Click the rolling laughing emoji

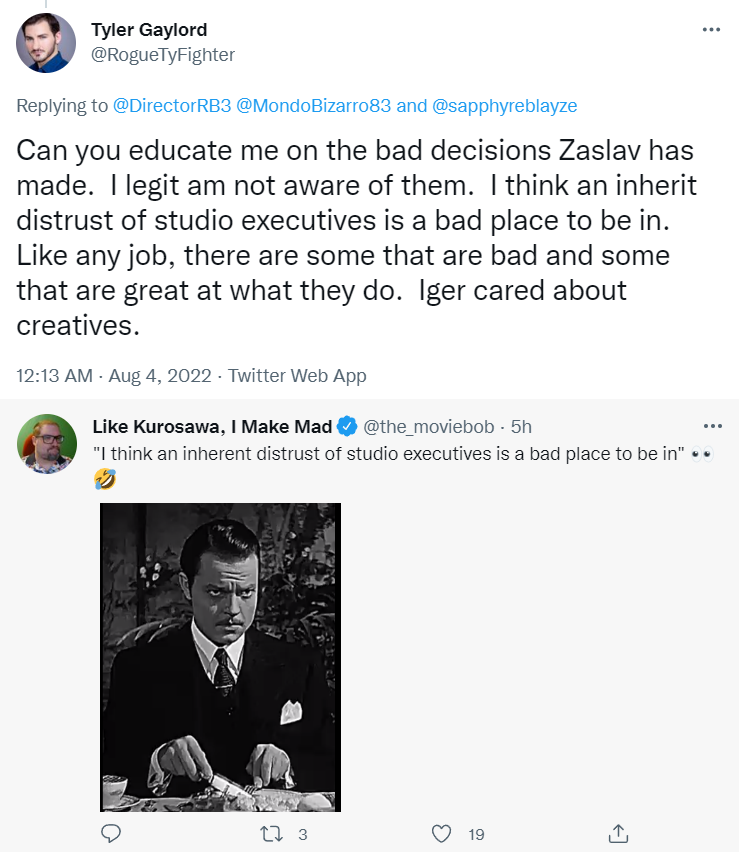tap(105, 479)
